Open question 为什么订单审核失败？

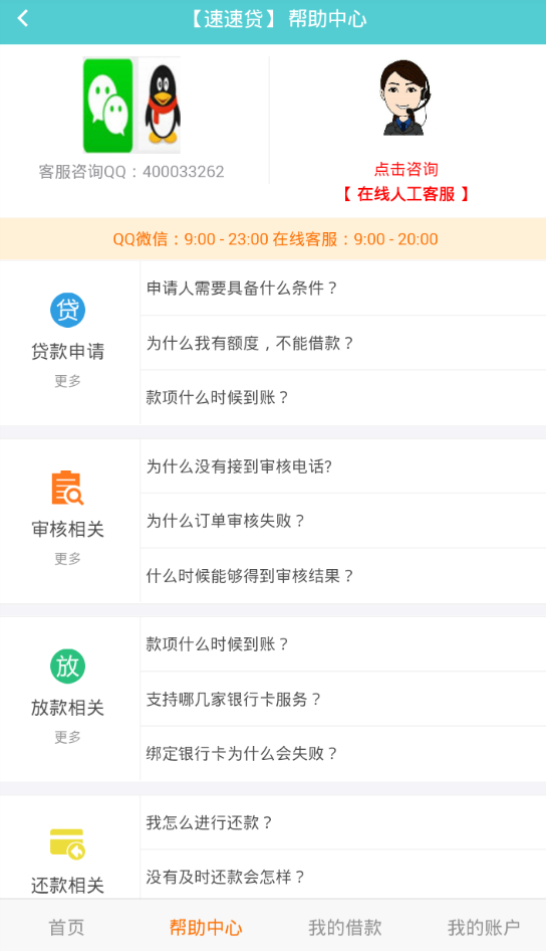(x=343, y=521)
